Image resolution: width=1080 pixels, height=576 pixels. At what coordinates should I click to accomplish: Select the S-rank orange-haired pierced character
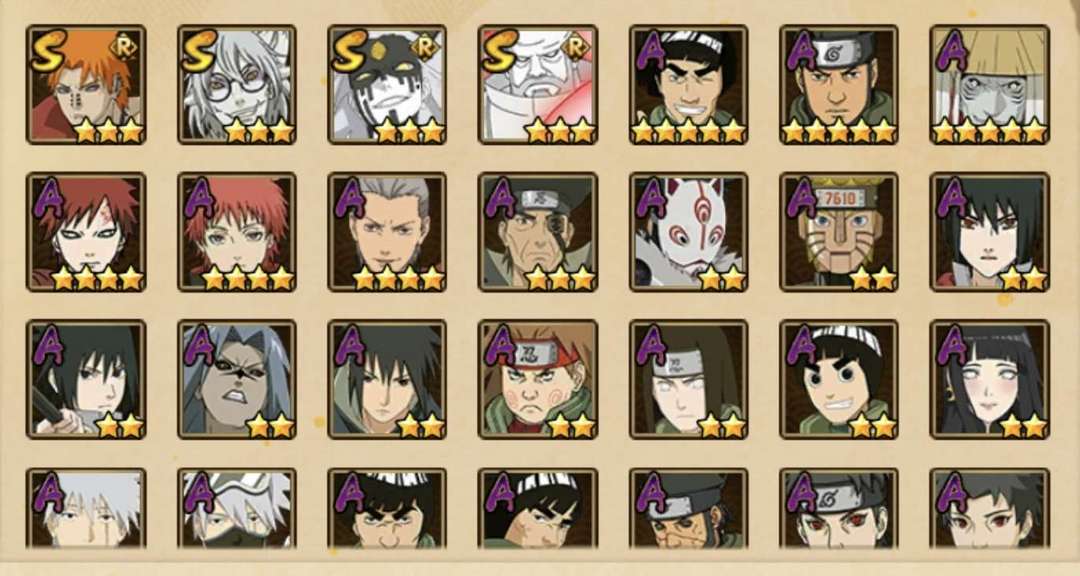click(86, 85)
